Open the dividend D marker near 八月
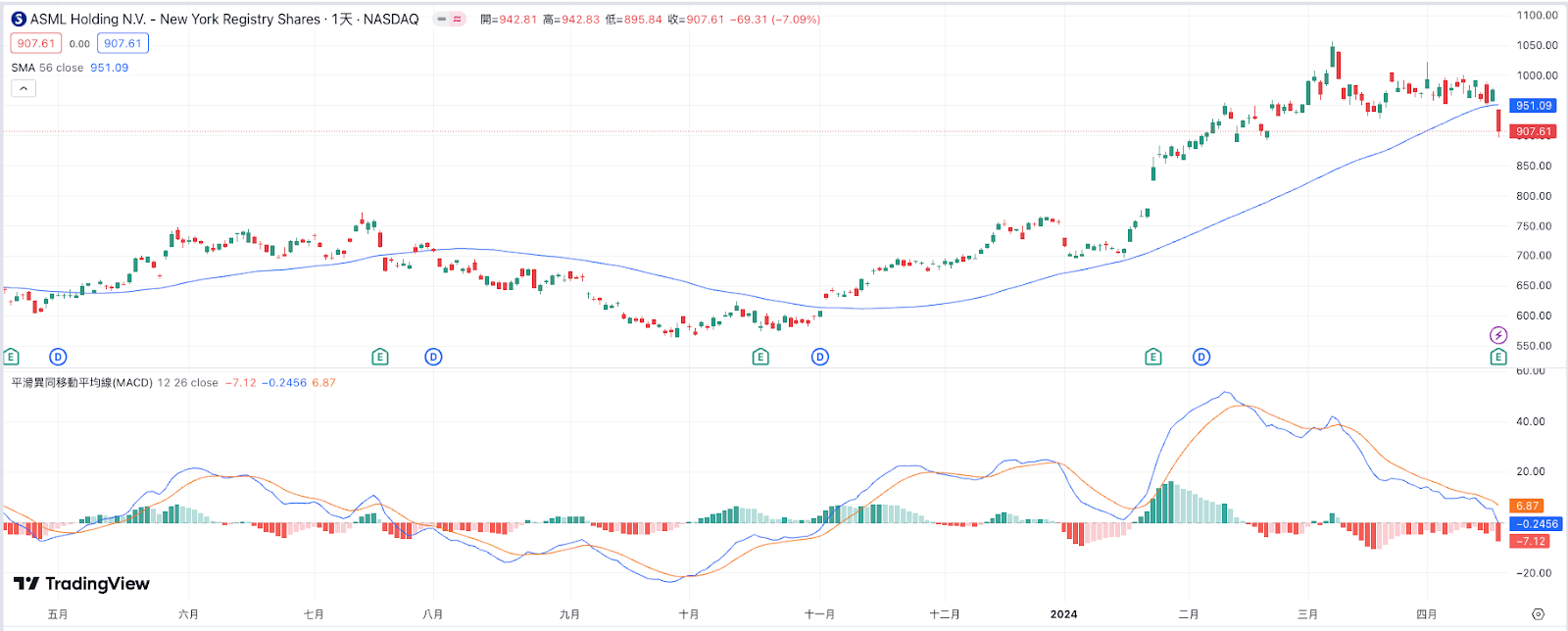Image resolution: width=1568 pixels, height=631 pixels. tap(433, 357)
